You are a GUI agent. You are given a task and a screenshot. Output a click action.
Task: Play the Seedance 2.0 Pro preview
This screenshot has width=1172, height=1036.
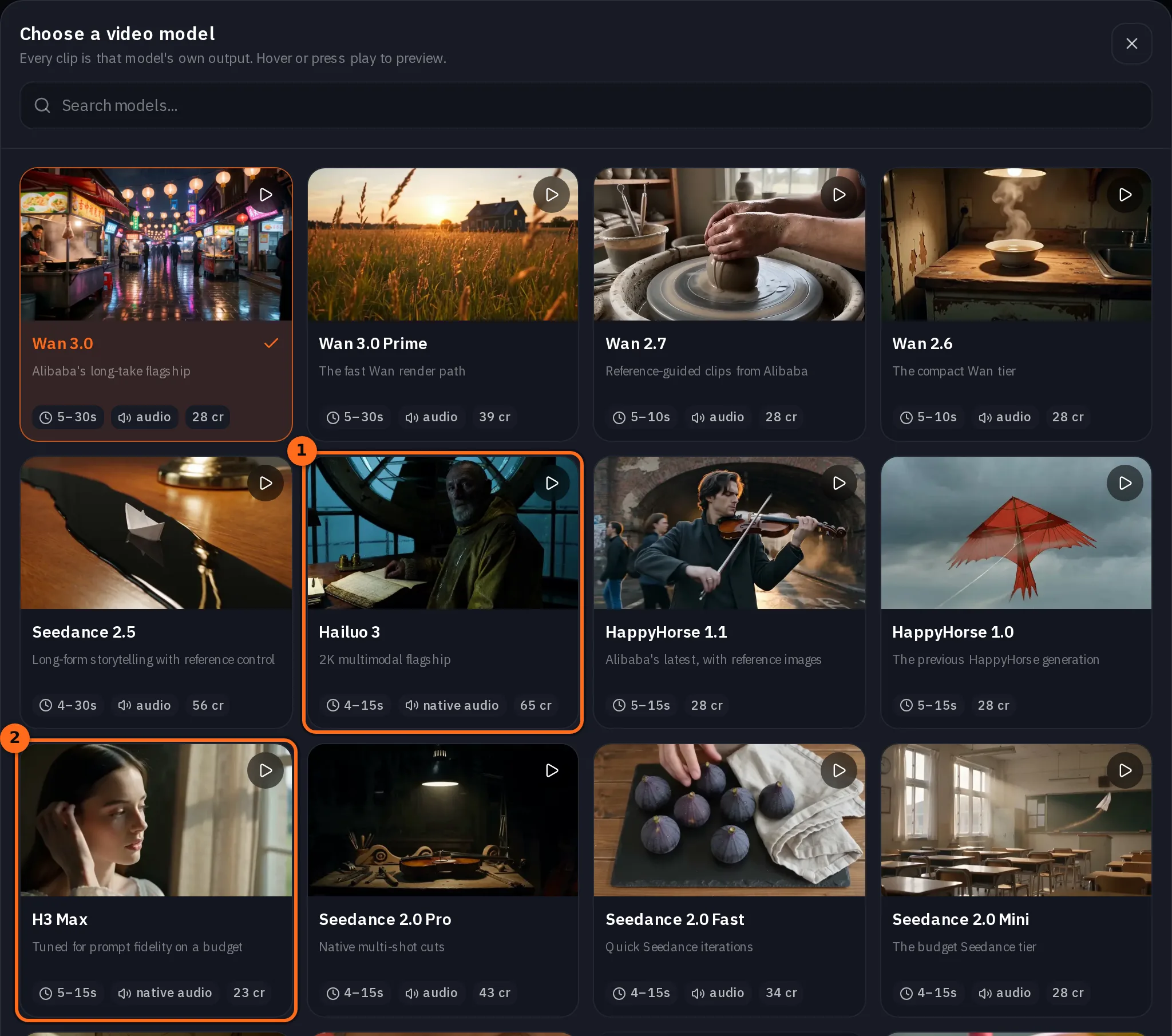pyautogui.click(x=552, y=770)
